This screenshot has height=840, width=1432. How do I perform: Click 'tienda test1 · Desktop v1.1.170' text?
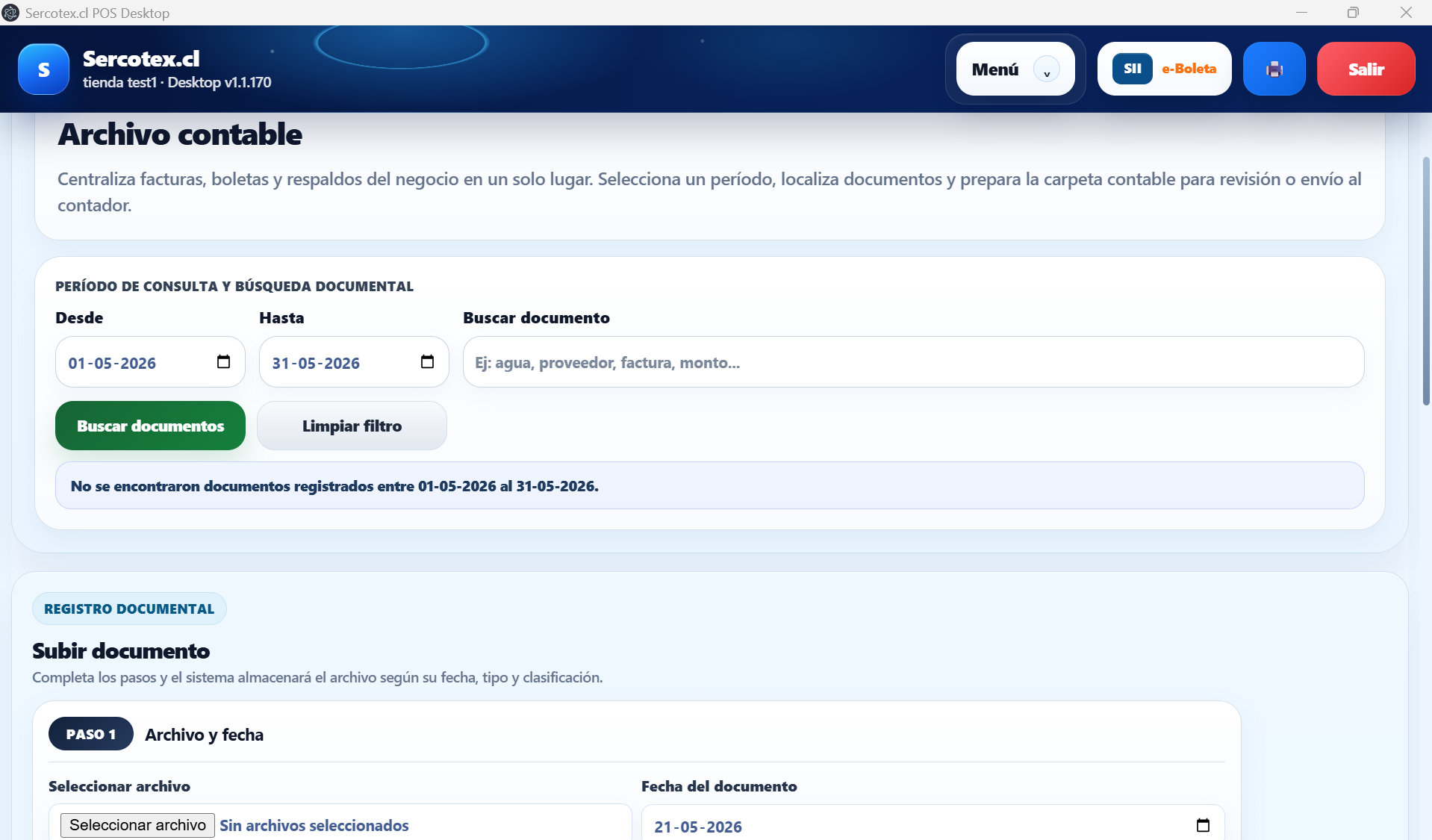(177, 82)
